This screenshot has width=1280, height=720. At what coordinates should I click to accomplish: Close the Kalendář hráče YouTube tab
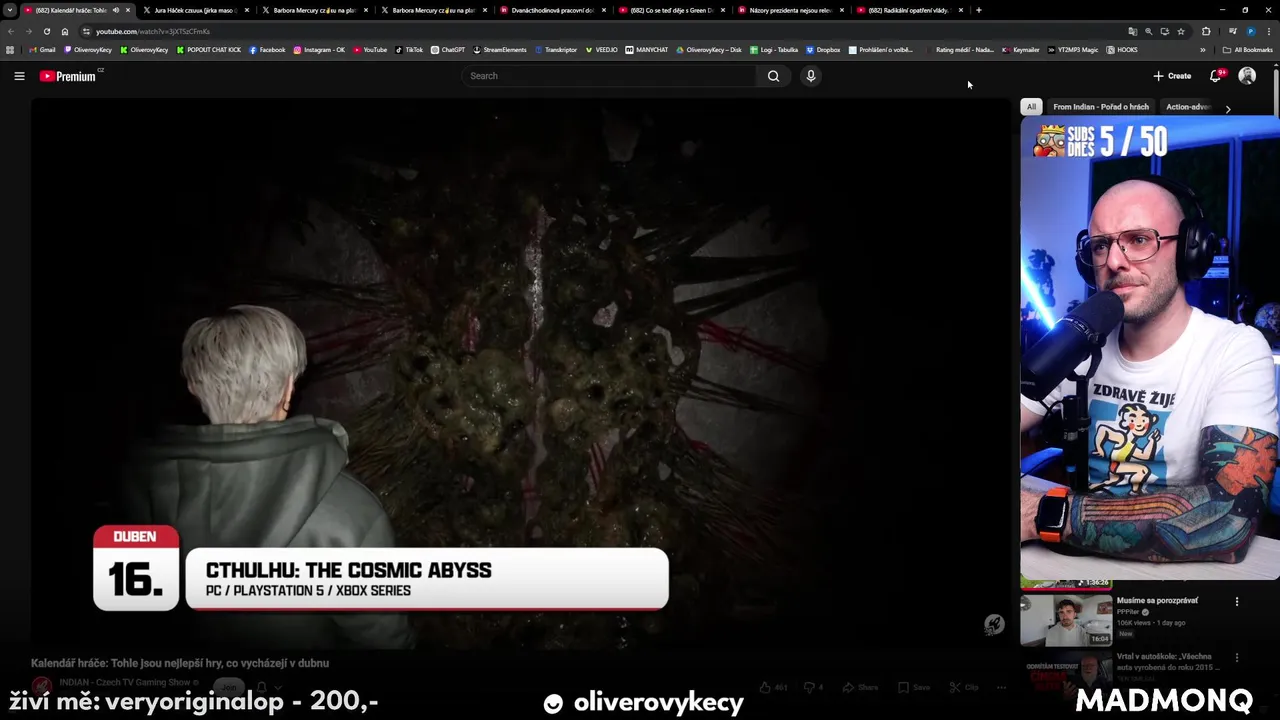128,10
